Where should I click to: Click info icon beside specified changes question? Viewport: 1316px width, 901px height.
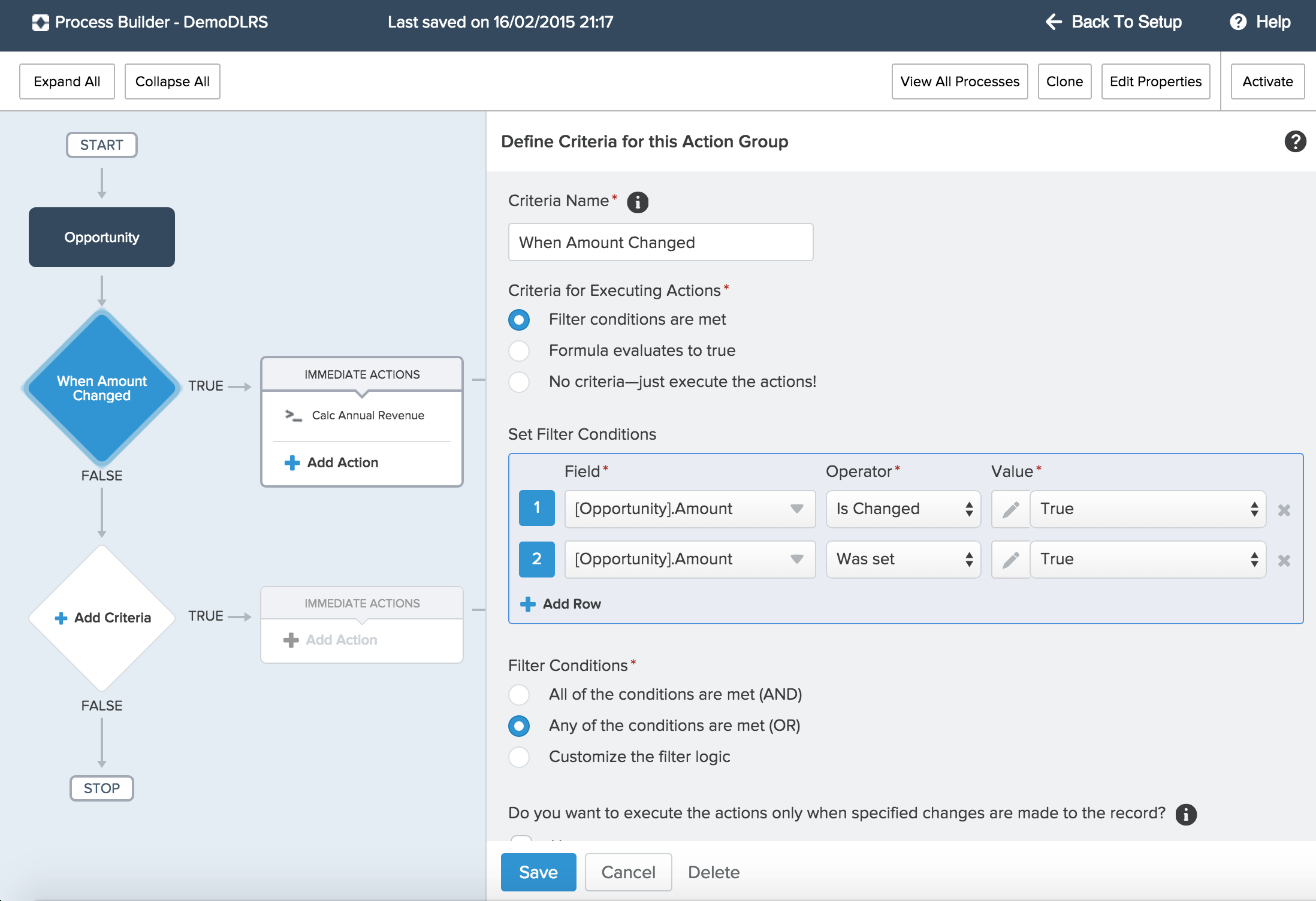tap(1185, 814)
